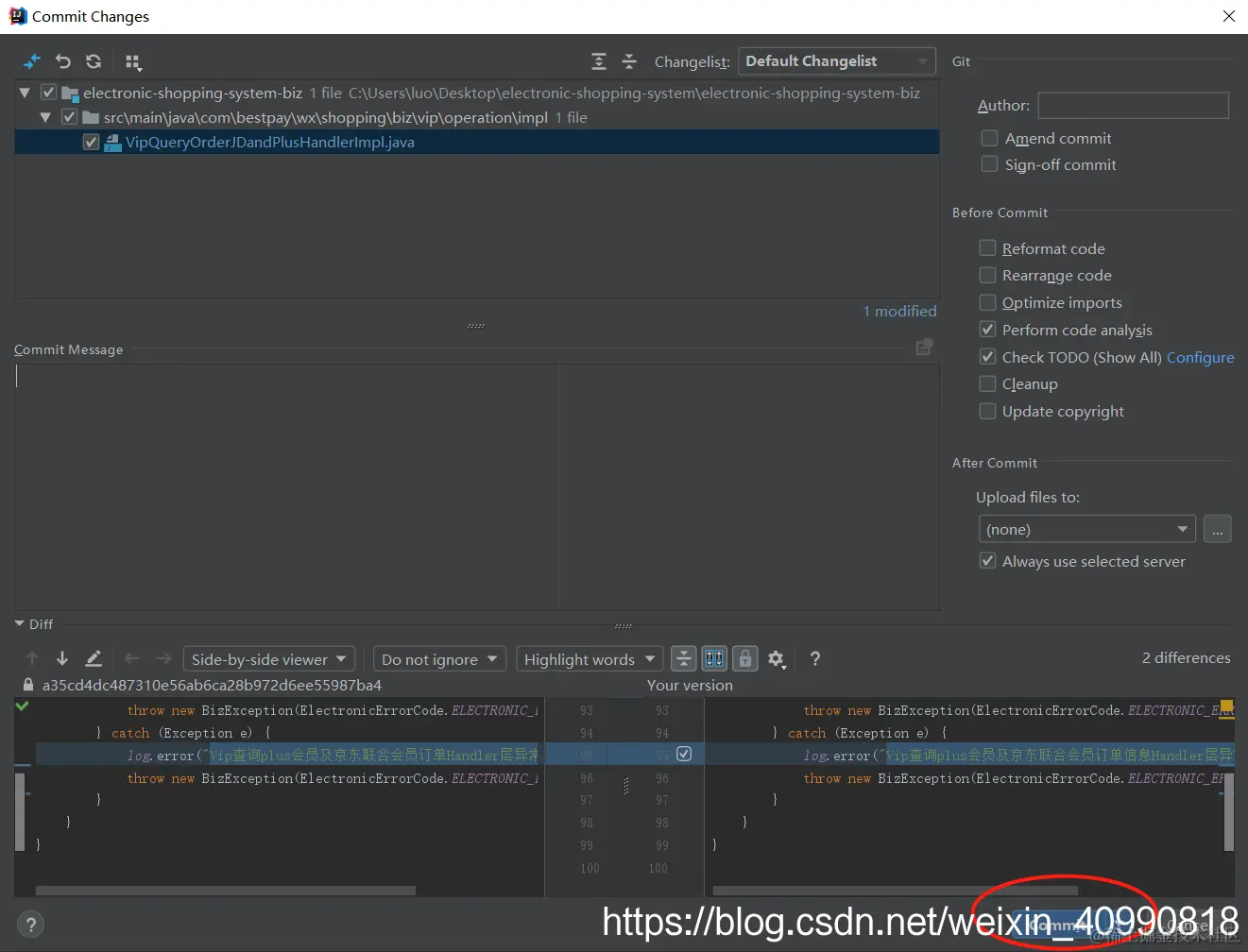Click the IntelliJ icon in title bar

17,16
